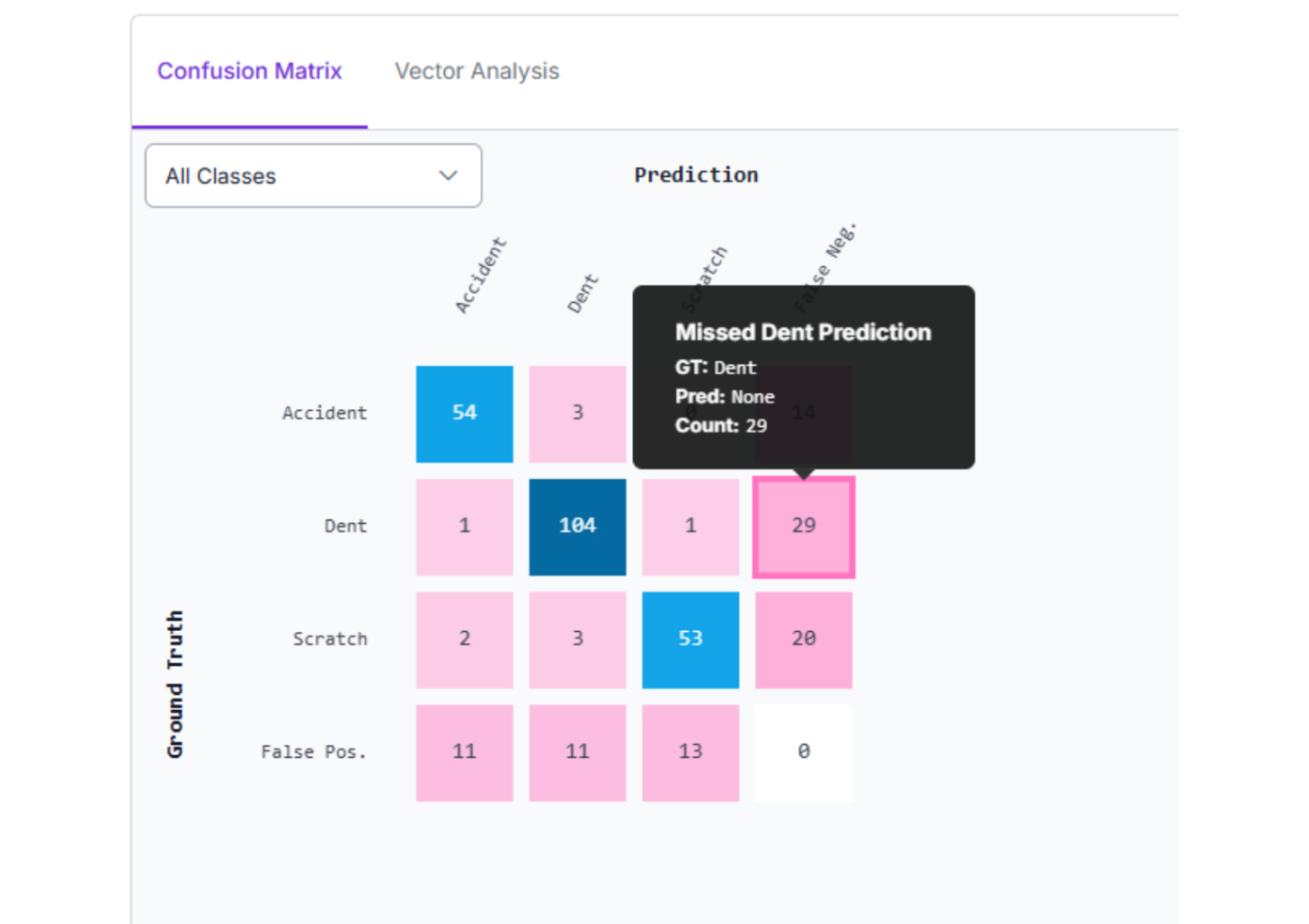Viewport: 1309px width, 924px height.
Task: Select the Confusion Matrix tab
Action: click(x=249, y=71)
